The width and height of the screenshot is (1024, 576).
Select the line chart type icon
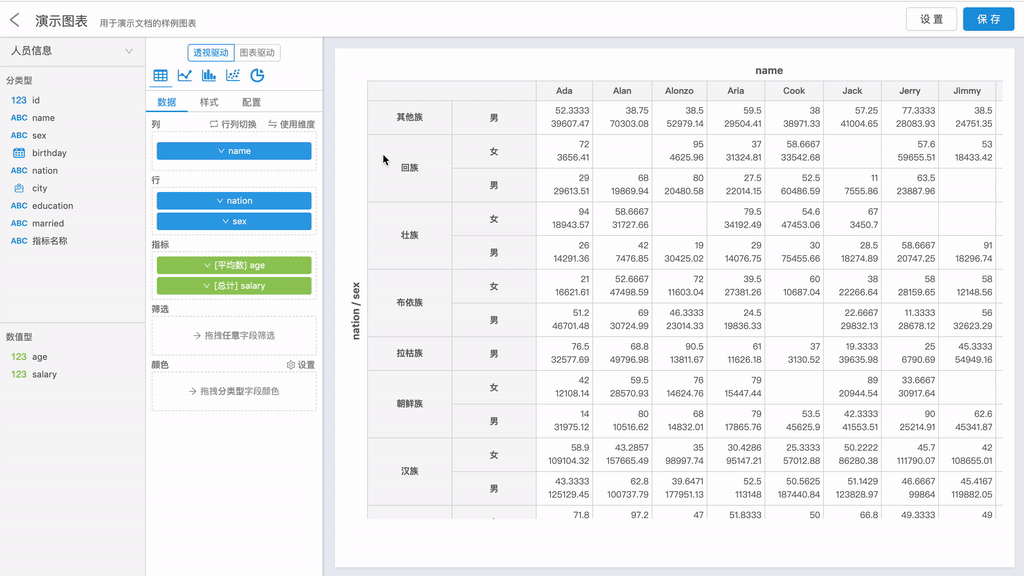pos(185,76)
